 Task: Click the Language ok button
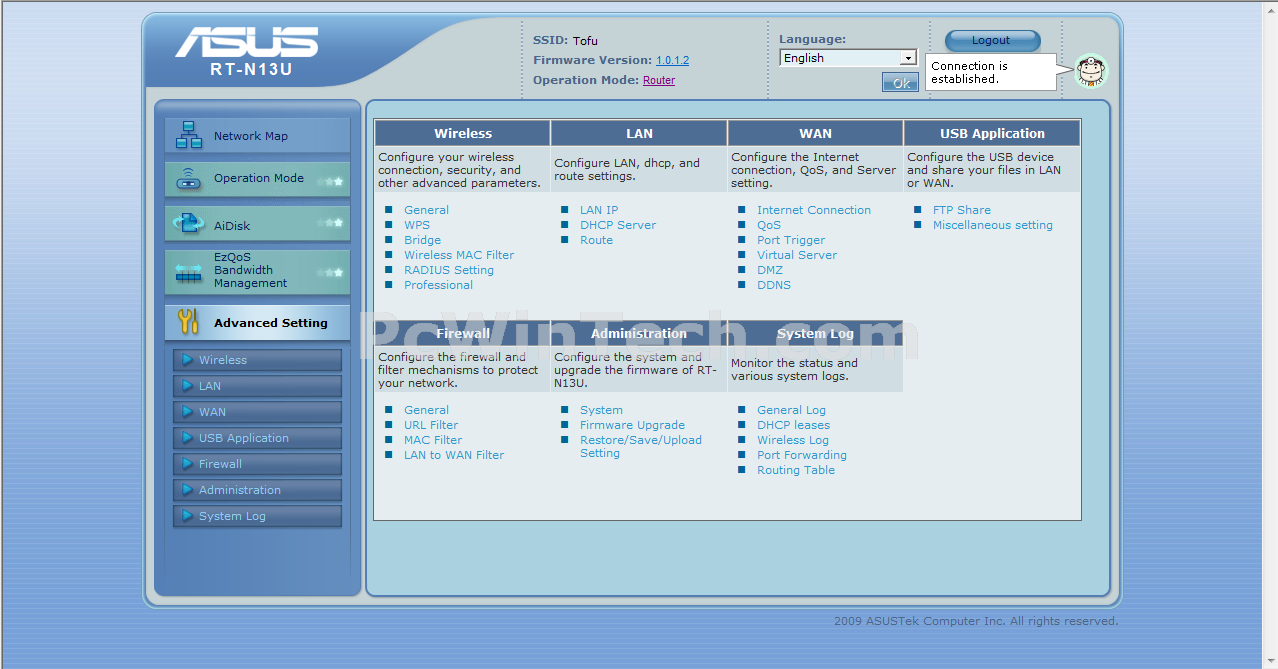coord(900,83)
